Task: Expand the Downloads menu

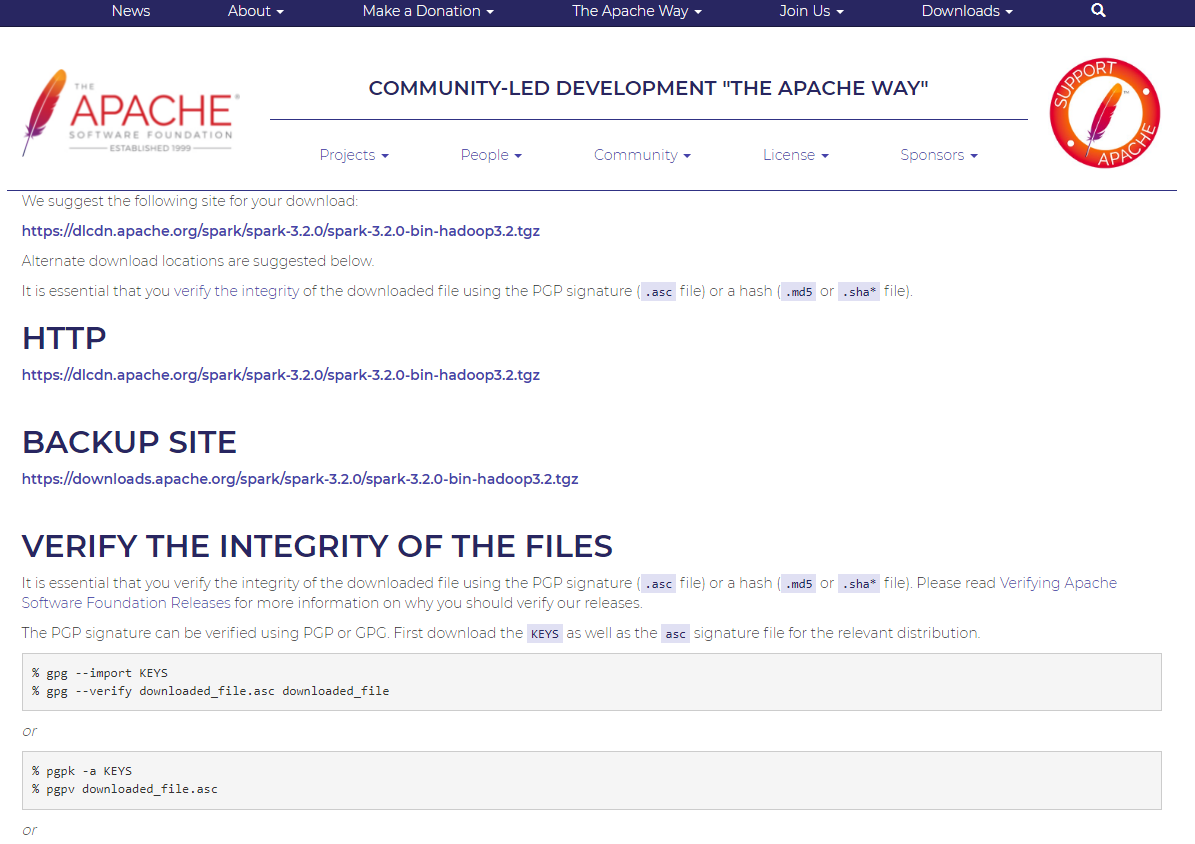Action: [x=966, y=11]
